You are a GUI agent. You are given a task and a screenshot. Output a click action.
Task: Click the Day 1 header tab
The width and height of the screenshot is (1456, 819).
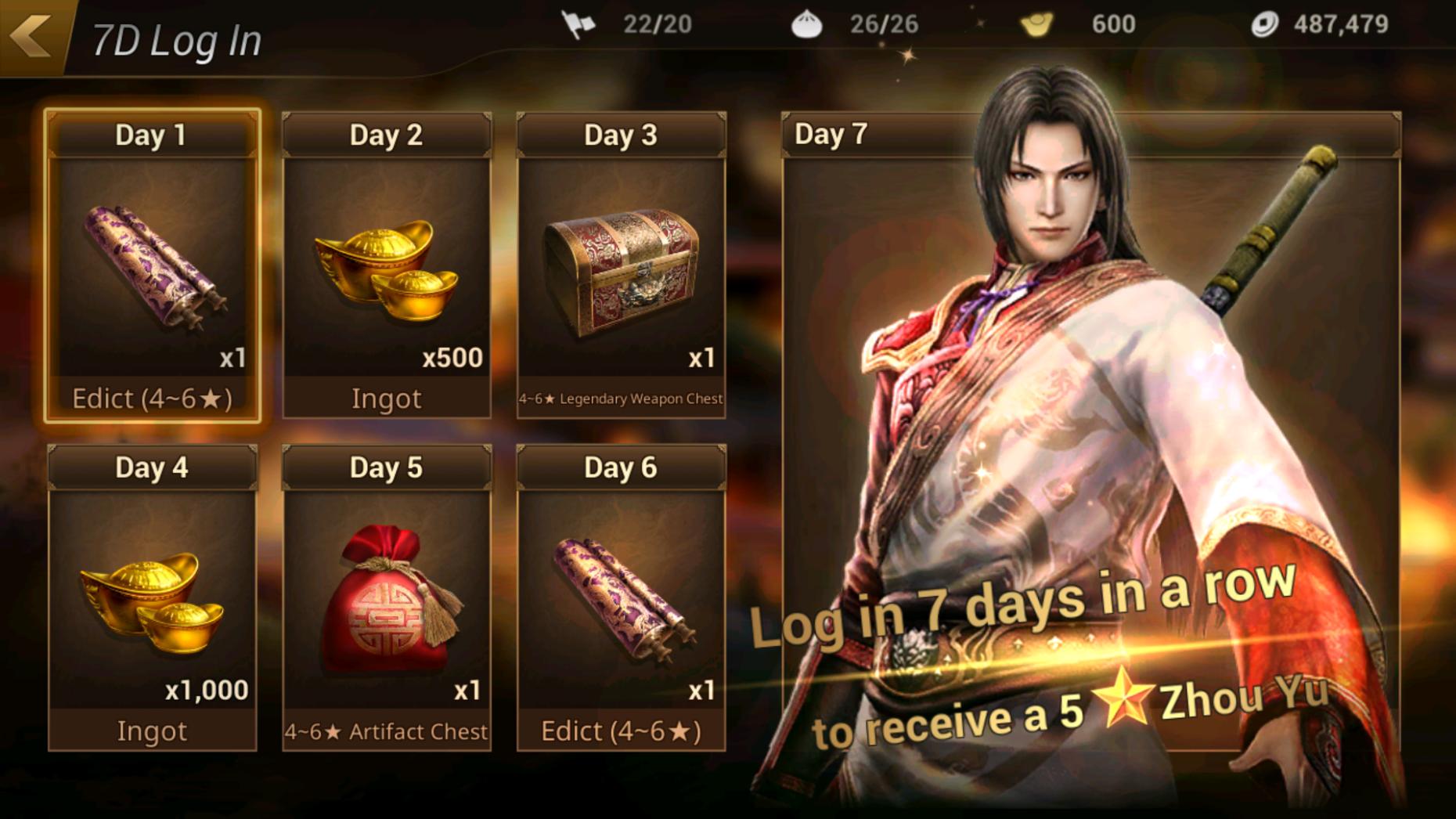click(152, 135)
